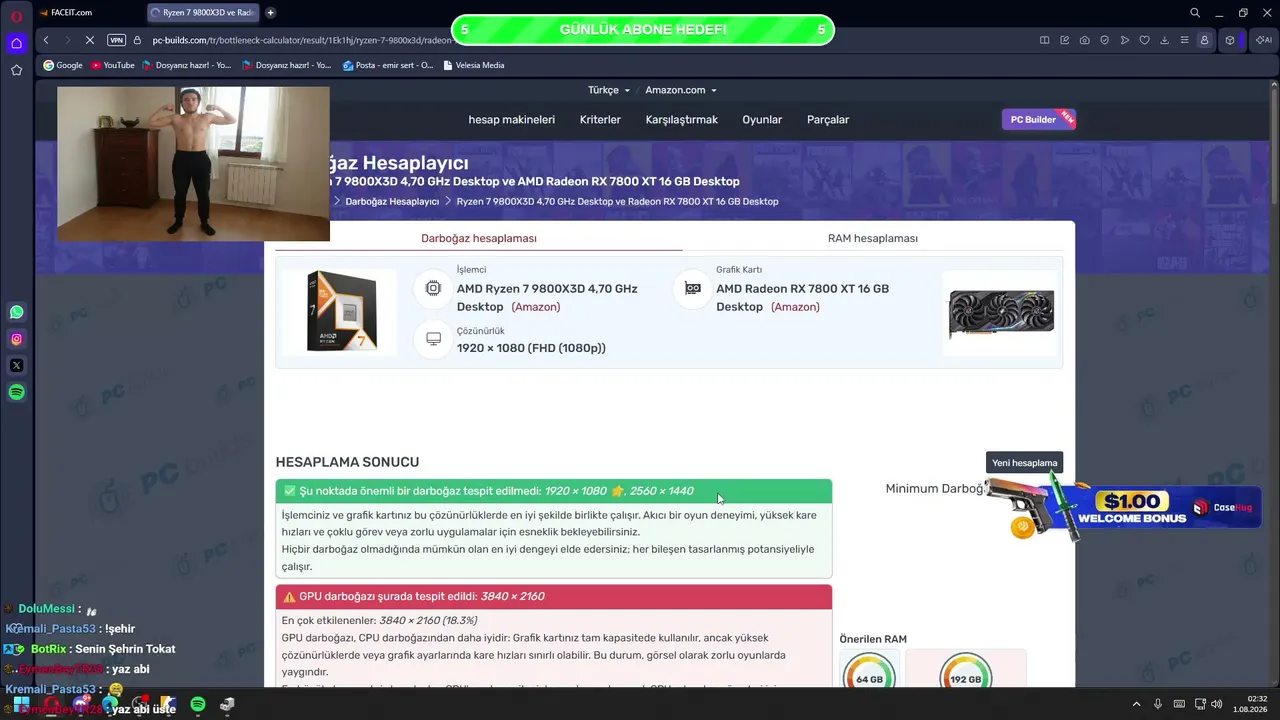Open Amazon link for Radeon RX 7800 XT
The image size is (1280, 720).
[x=795, y=307]
